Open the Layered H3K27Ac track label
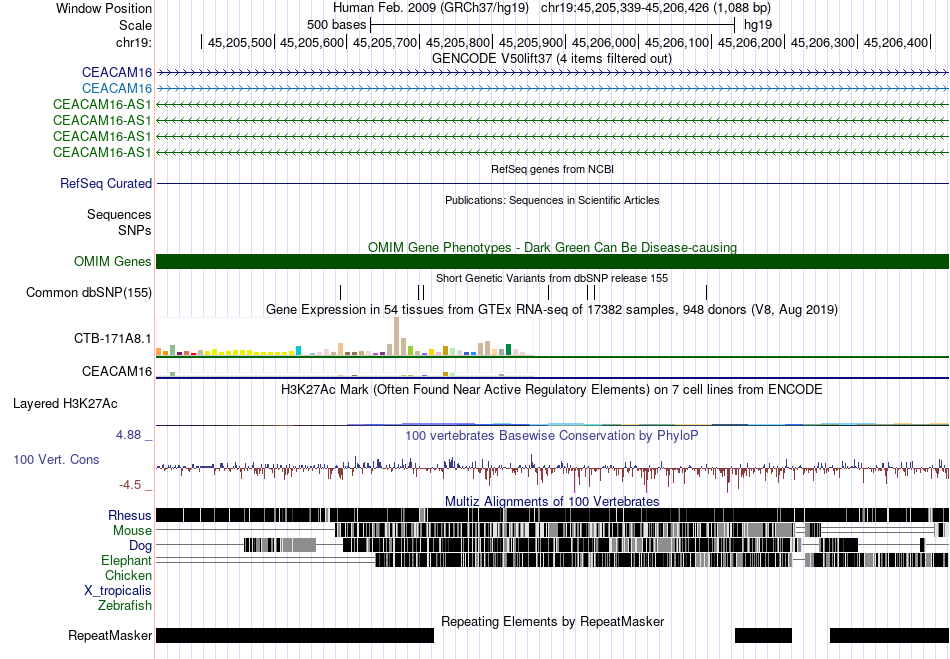This screenshot has width=950, height=659. pos(65,403)
